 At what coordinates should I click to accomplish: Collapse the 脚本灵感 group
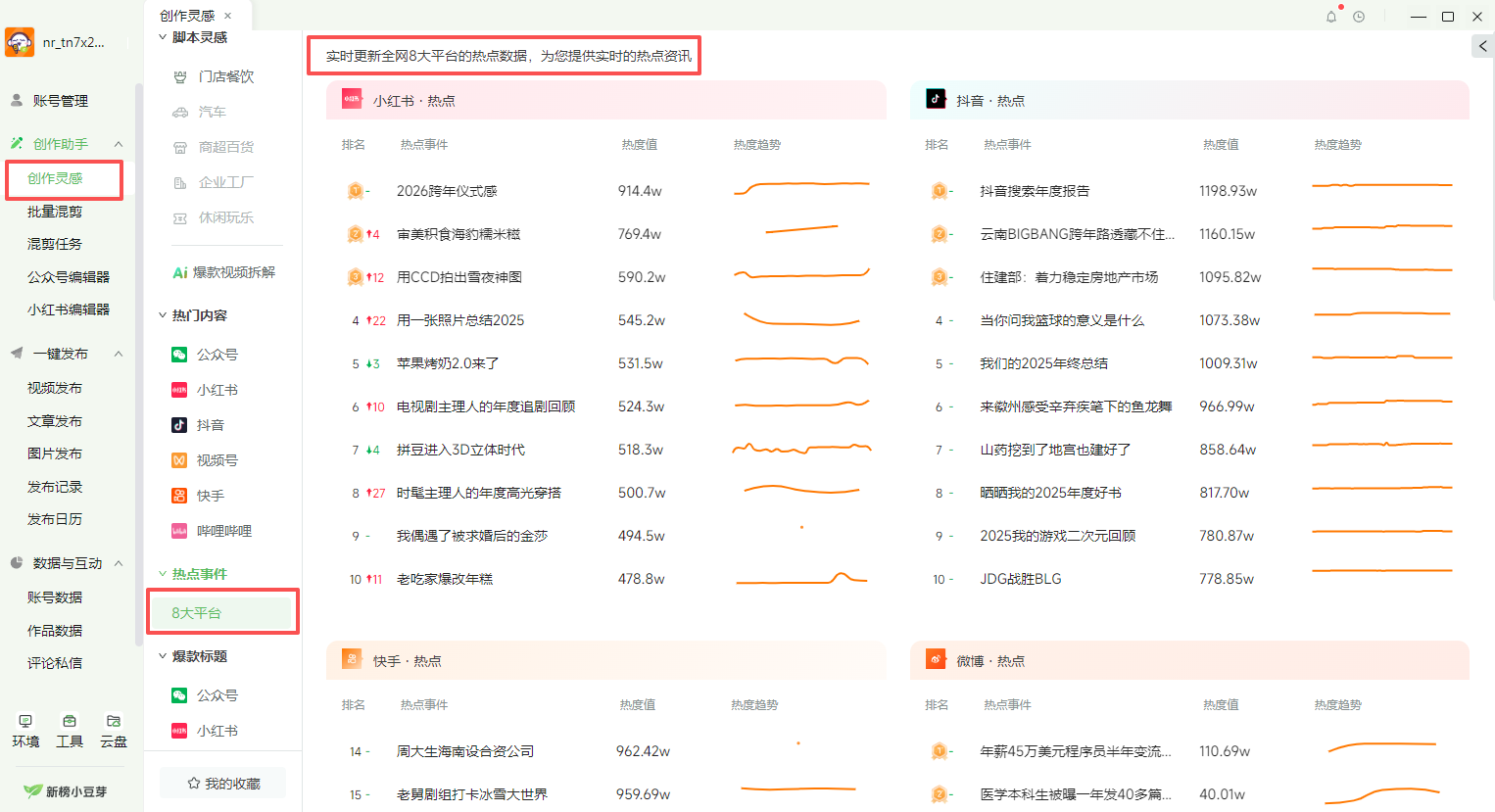163,37
